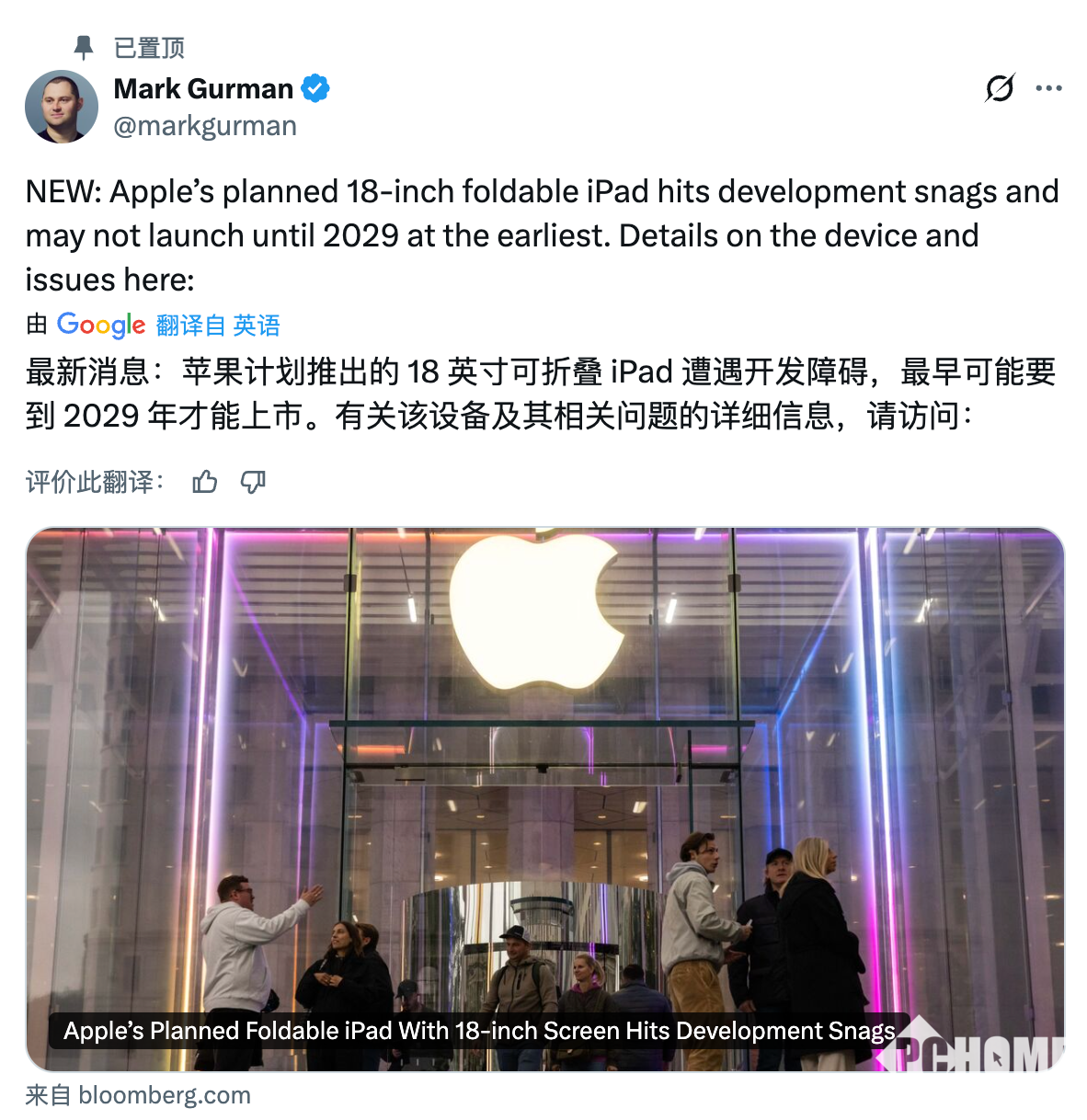Open the three-dot more options menu
Screen dimensions: 1087x1120
(x=1048, y=88)
